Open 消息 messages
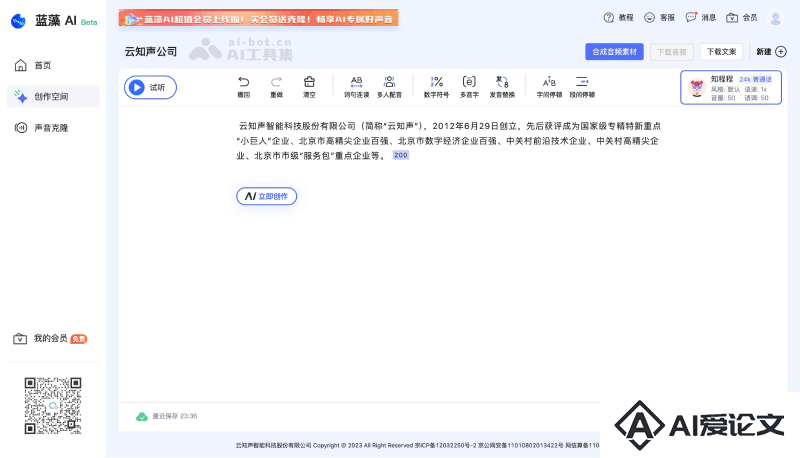The width and height of the screenshot is (800, 458). pos(701,17)
